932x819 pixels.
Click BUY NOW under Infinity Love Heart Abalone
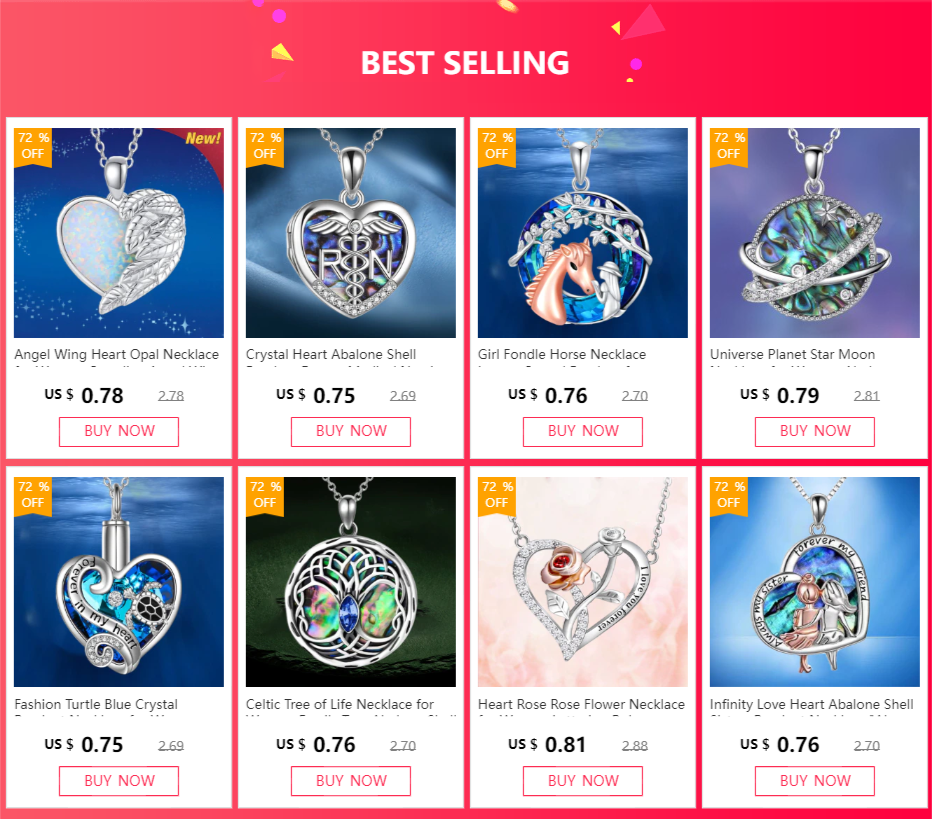pyautogui.click(x=814, y=781)
